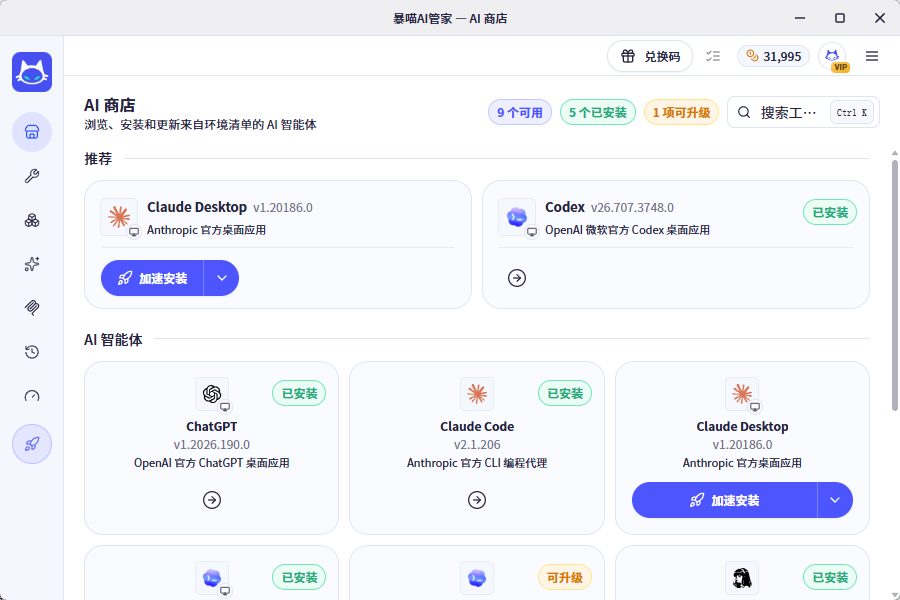The width and height of the screenshot is (900, 600).
Task: Open the sparkles sidebar icon
Action: [32, 264]
